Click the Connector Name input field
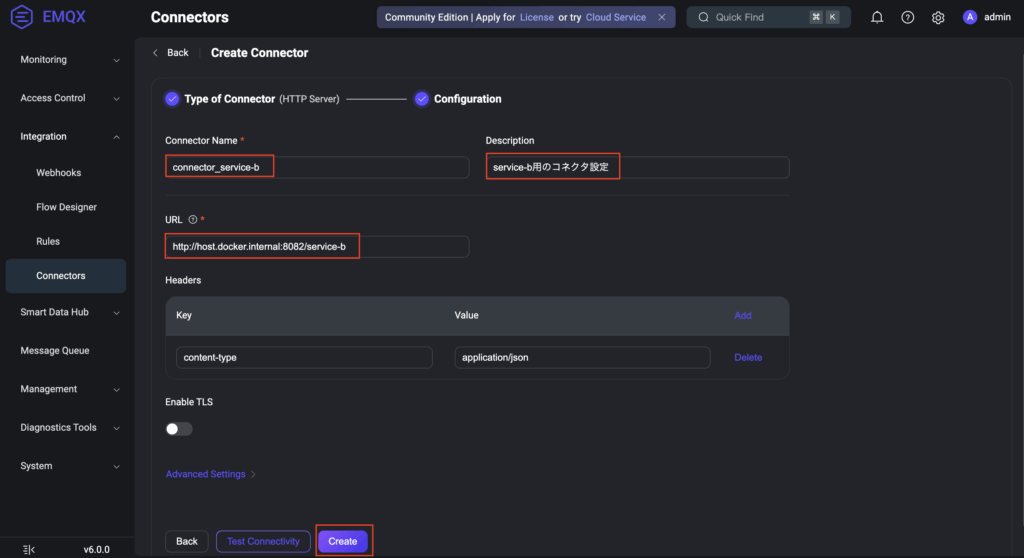Viewport: 1024px width, 558px height. pos(316,167)
